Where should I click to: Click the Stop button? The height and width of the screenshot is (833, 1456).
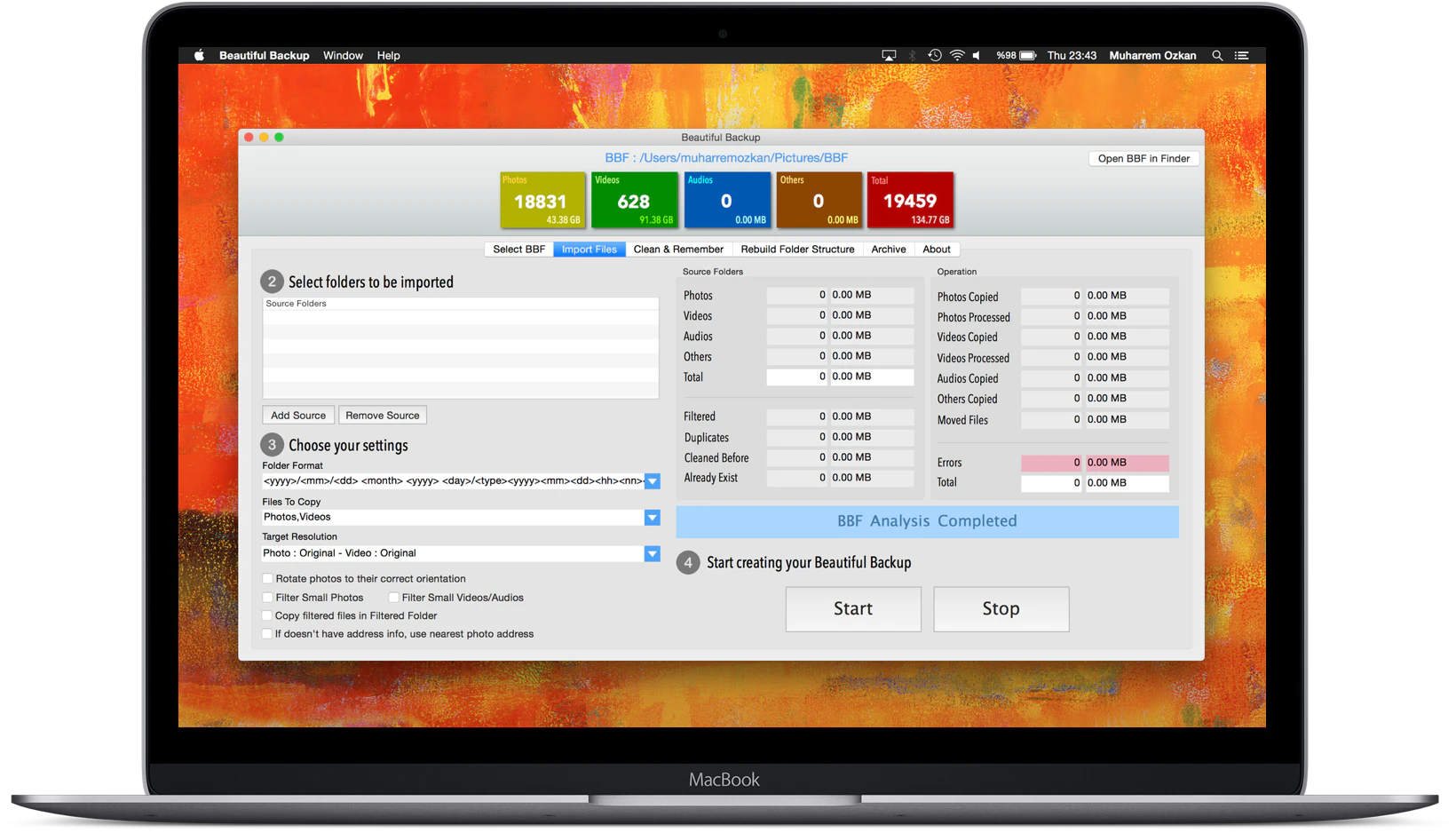tap(1001, 609)
